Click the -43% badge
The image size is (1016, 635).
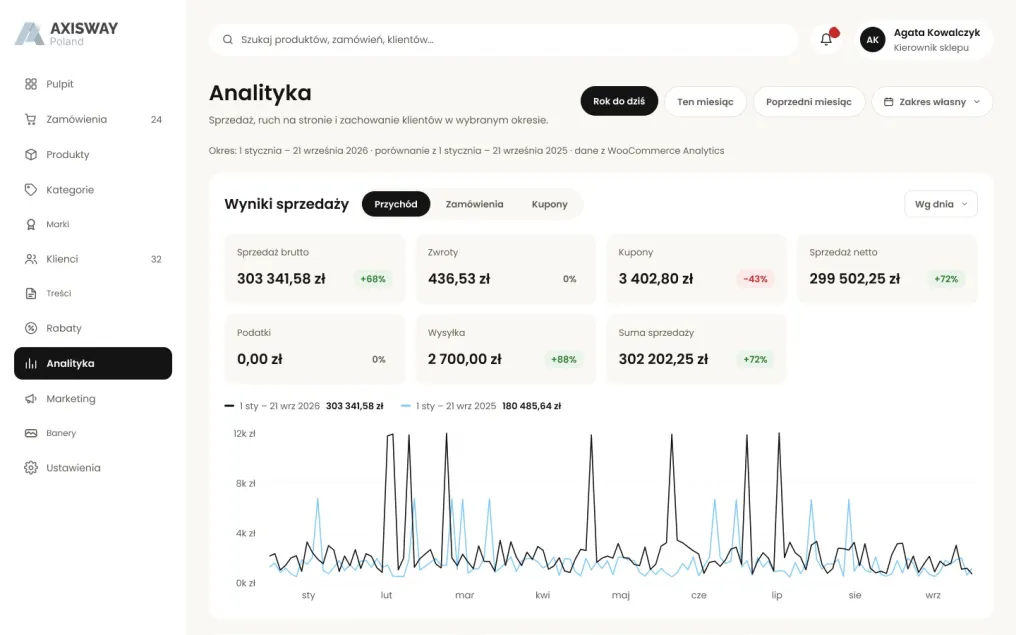click(755, 279)
